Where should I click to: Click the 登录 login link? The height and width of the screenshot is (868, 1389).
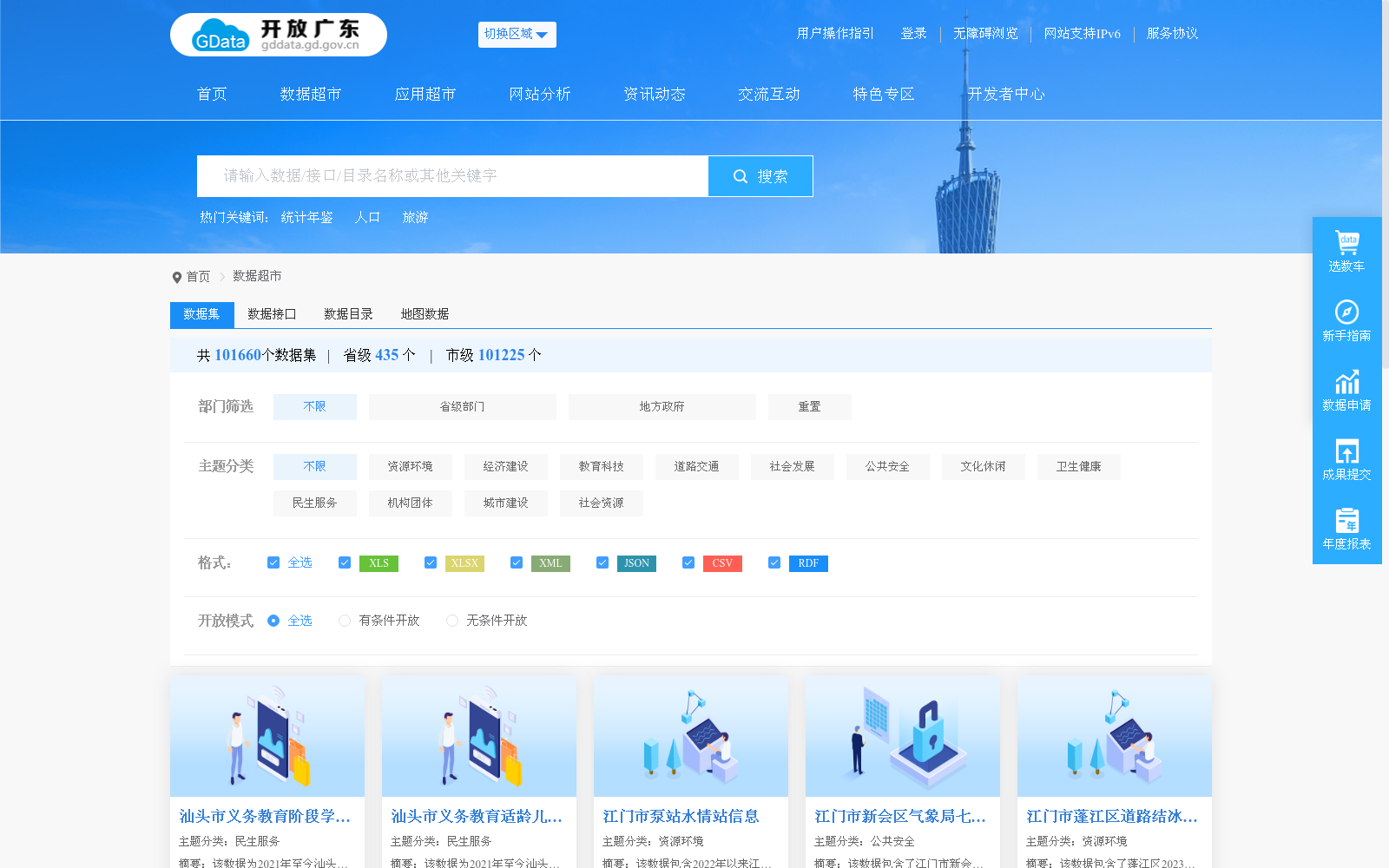(x=913, y=34)
